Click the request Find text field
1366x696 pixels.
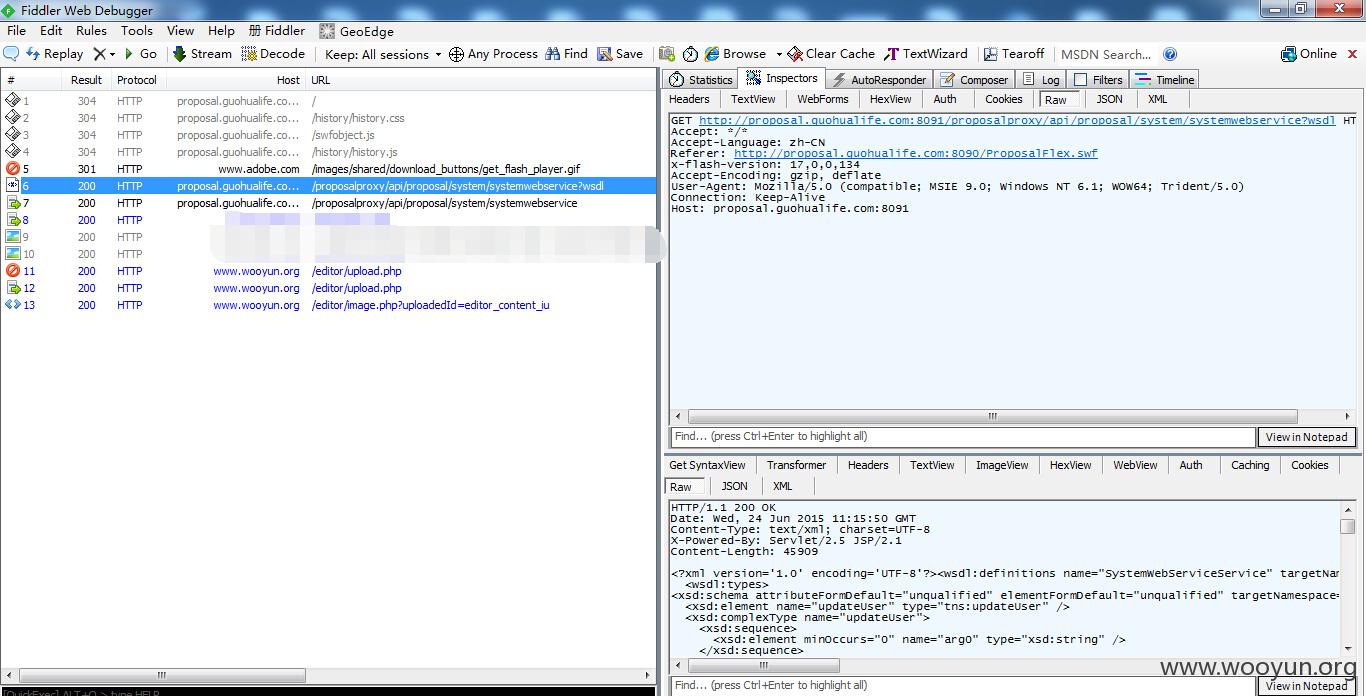pos(962,437)
